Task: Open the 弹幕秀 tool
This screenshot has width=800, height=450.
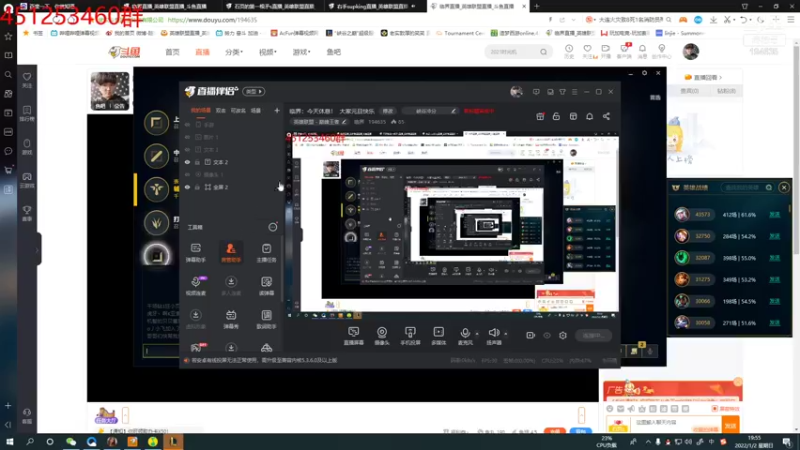Action: (231, 319)
